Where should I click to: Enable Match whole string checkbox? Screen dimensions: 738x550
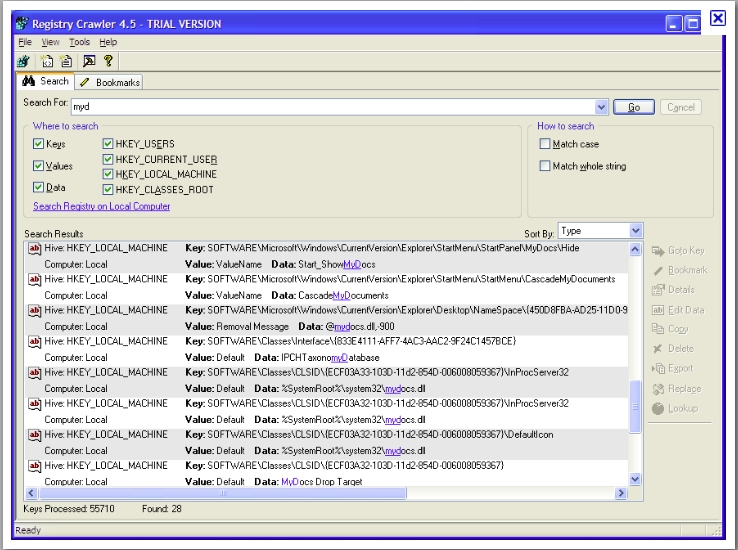pyautogui.click(x=544, y=166)
